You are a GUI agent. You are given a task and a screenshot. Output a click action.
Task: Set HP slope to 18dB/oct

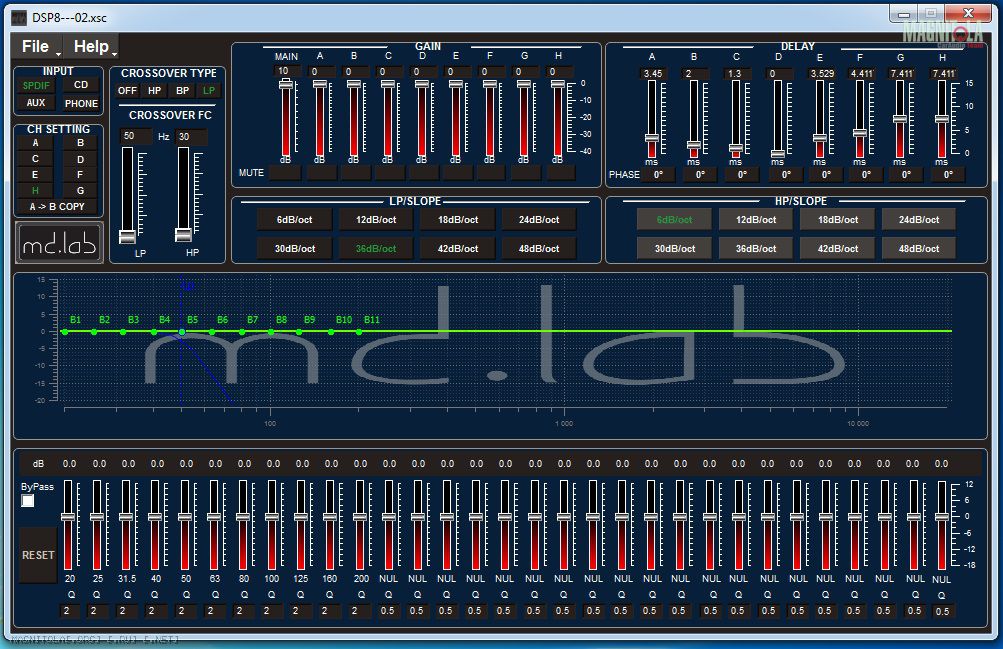(837, 220)
